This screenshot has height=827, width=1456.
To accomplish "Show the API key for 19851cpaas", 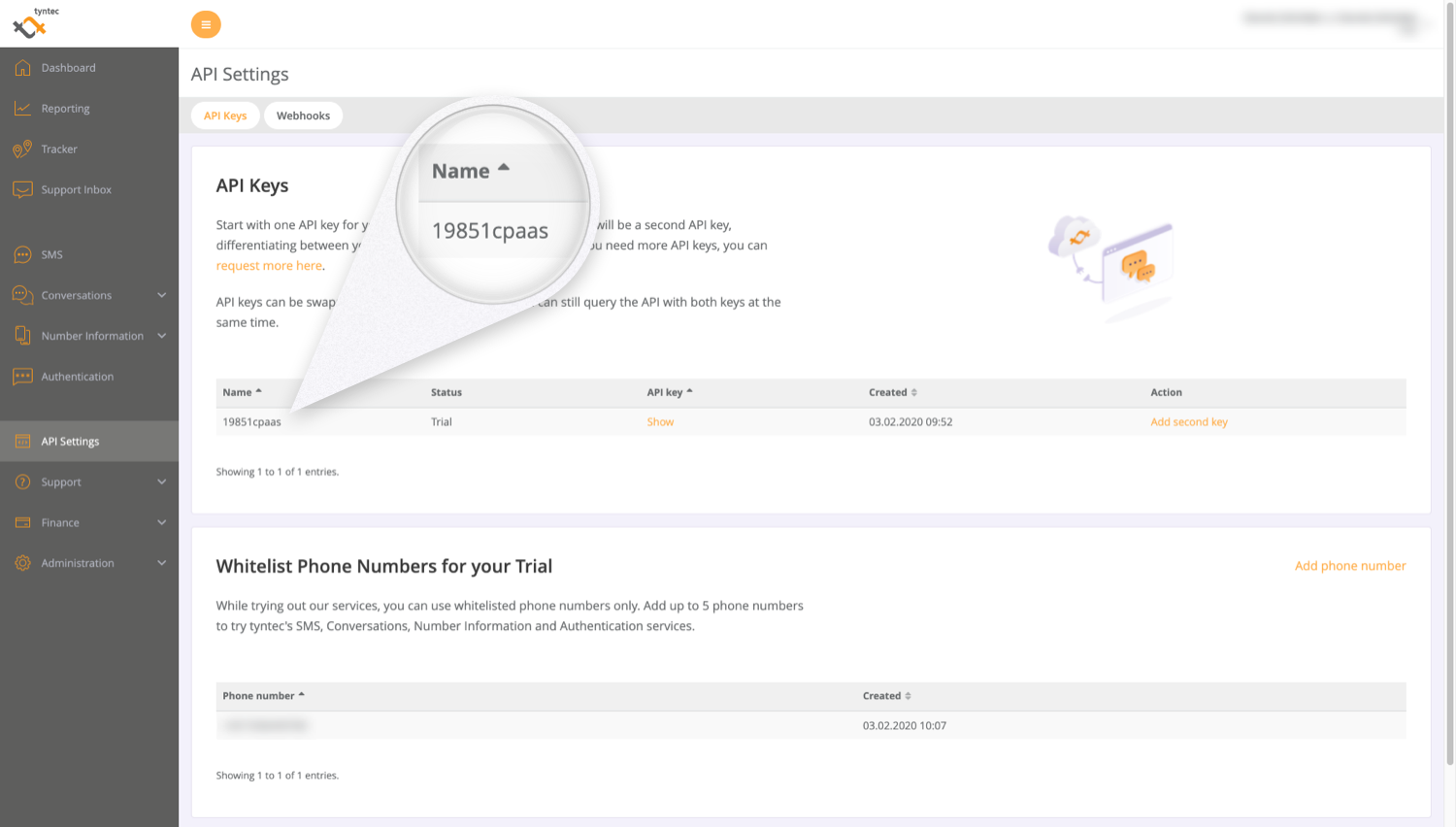I will pyautogui.click(x=660, y=422).
